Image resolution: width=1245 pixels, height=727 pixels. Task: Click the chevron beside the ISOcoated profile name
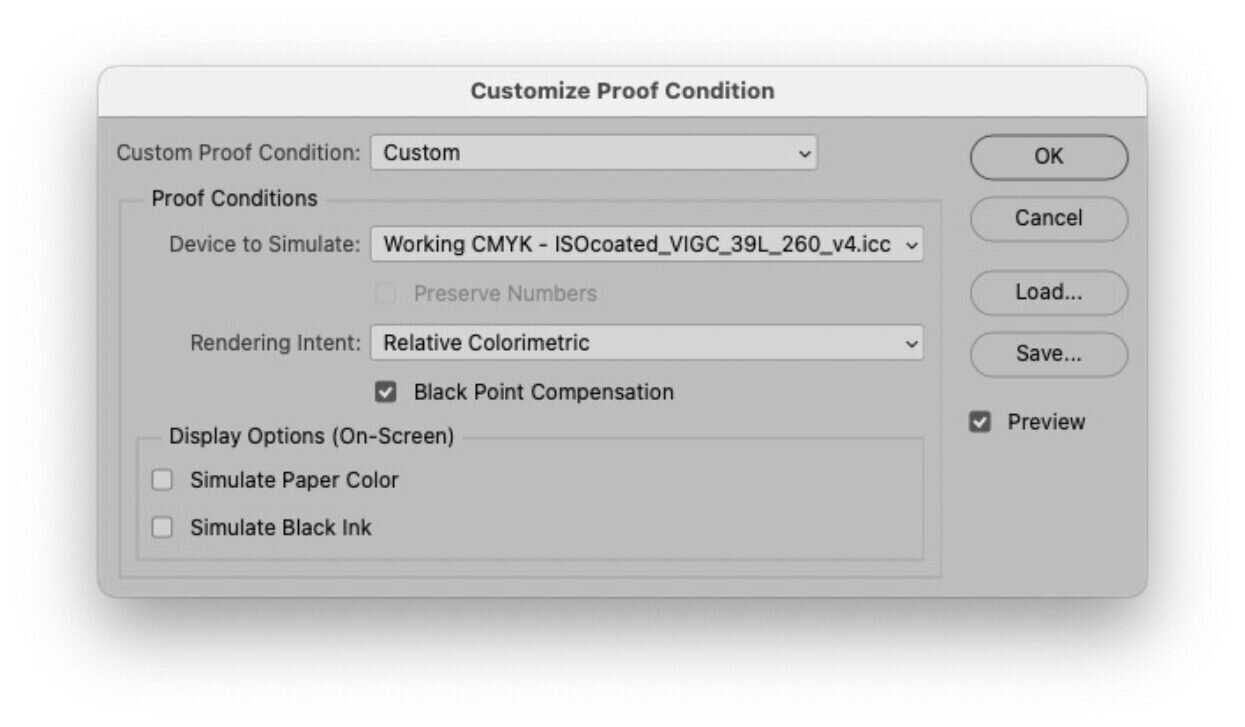click(x=910, y=245)
